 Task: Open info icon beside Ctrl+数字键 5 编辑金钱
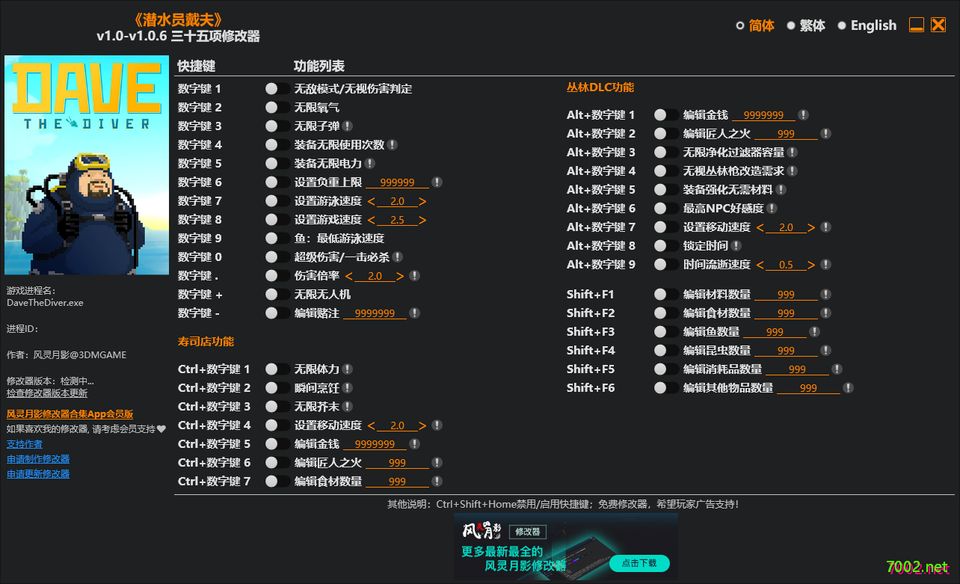click(414, 444)
